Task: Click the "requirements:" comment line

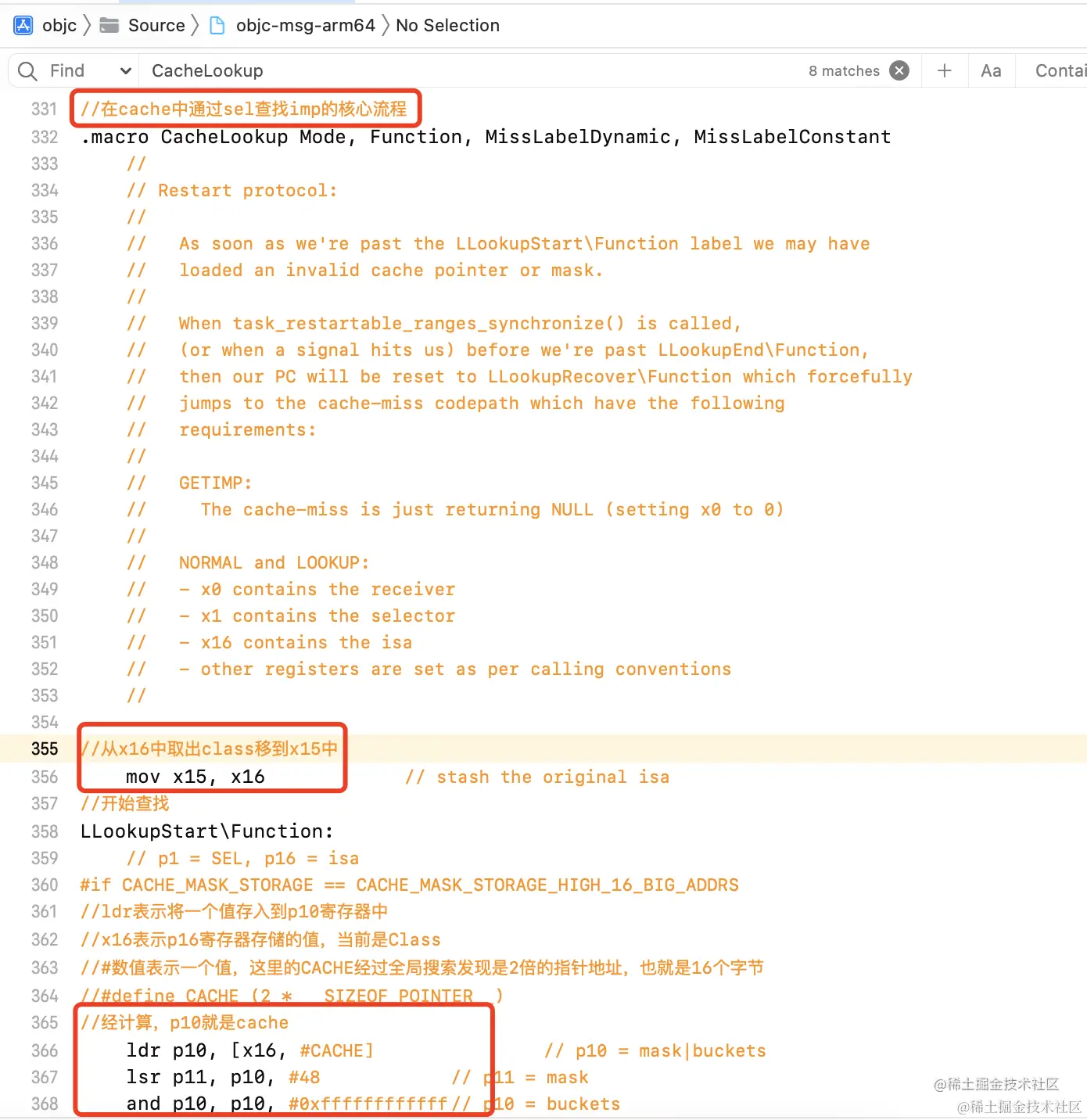Action: click(247, 429)
